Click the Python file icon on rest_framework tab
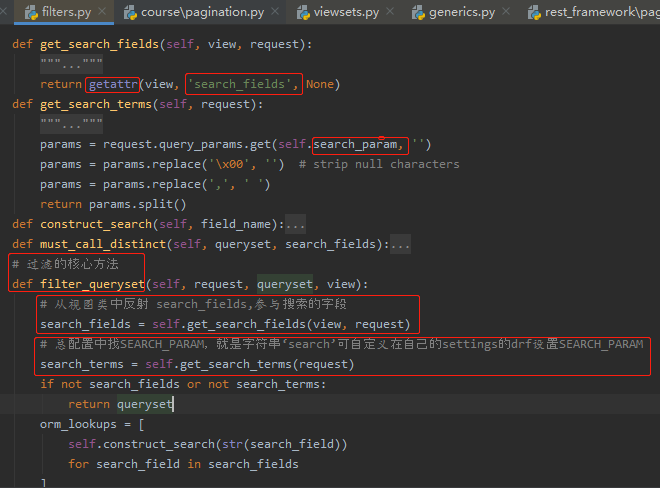Screen dimensions: 660x488 (535, 13)
